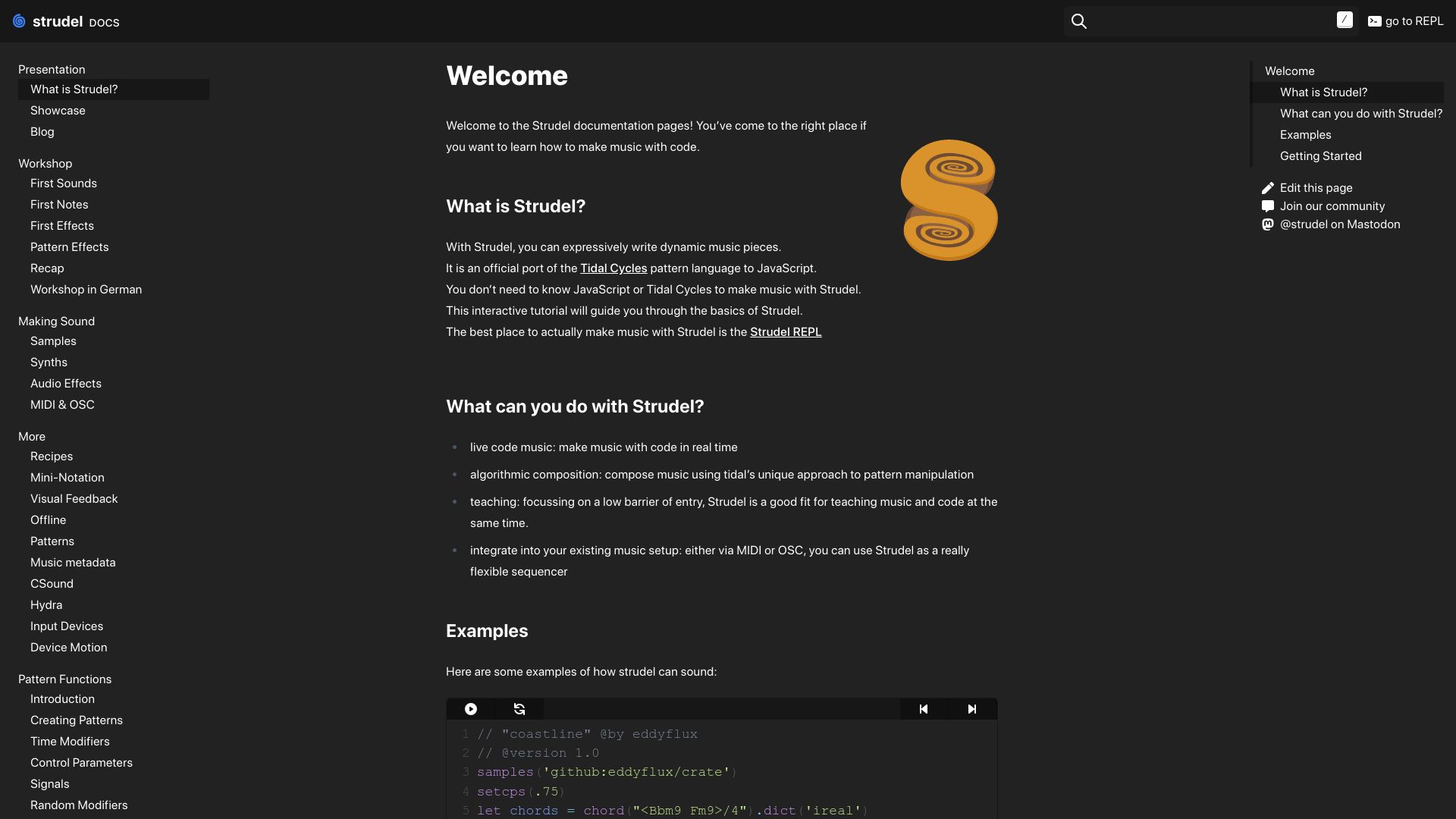The height and width of the screenshot is (819, 1456).
Task: Open the Synths page
Action: coord(49,362)
